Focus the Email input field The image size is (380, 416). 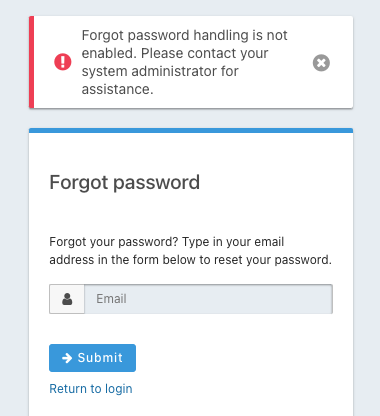coord(208,299)
